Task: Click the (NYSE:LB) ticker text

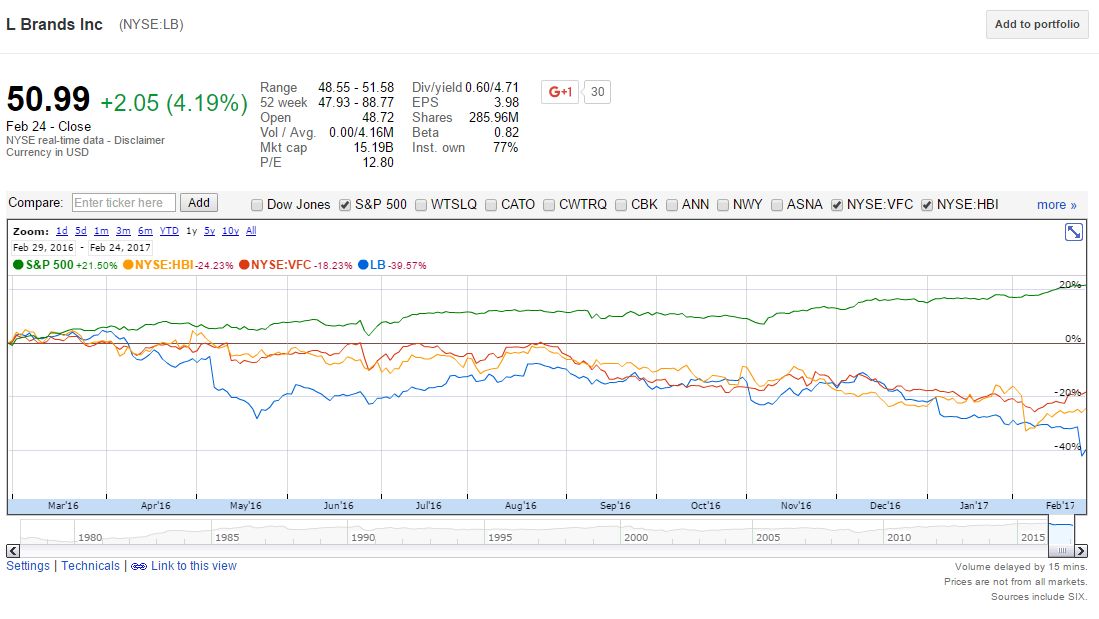Action: 151,25
